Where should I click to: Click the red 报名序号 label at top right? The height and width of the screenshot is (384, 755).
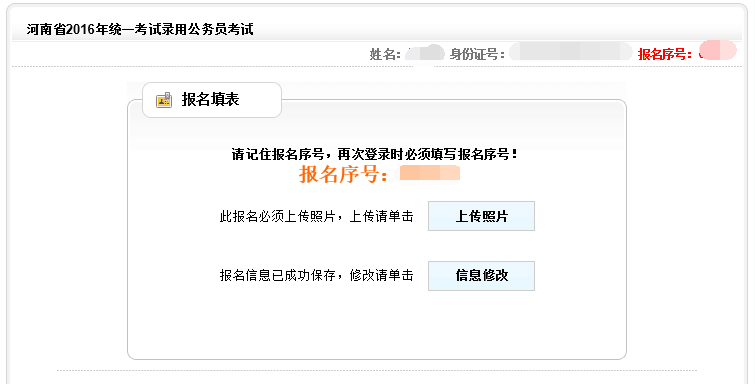[x=665, y=54]
